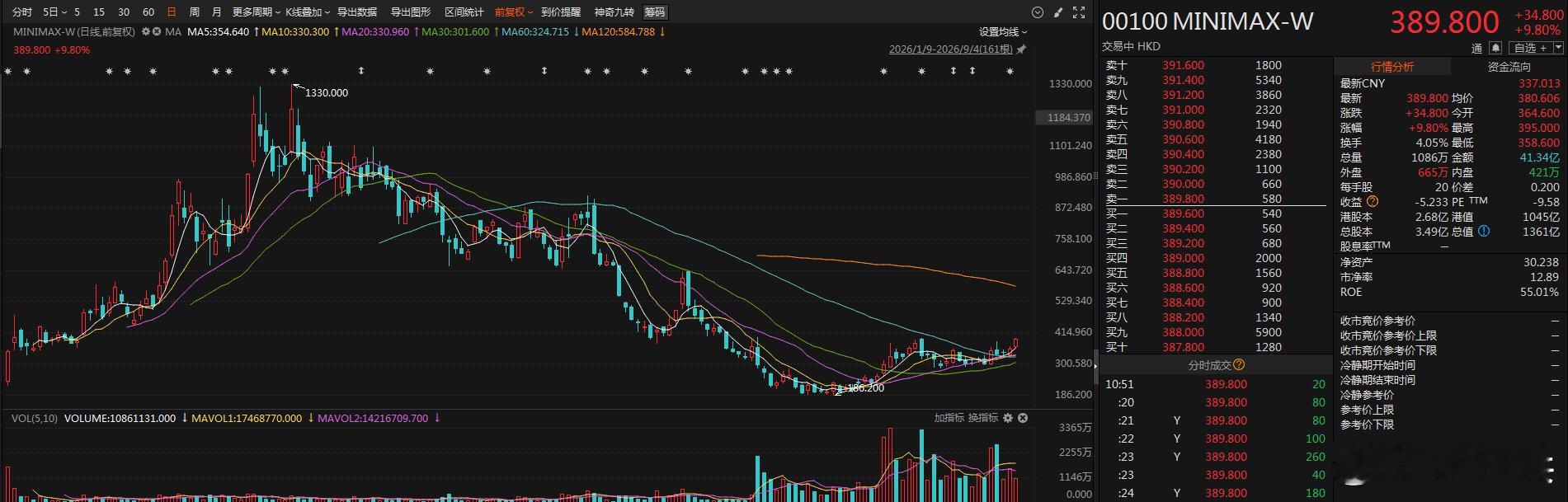This screenshot has width=1568, height=502.
Task: Select the 日 daily period
Action: pos(172,12)
